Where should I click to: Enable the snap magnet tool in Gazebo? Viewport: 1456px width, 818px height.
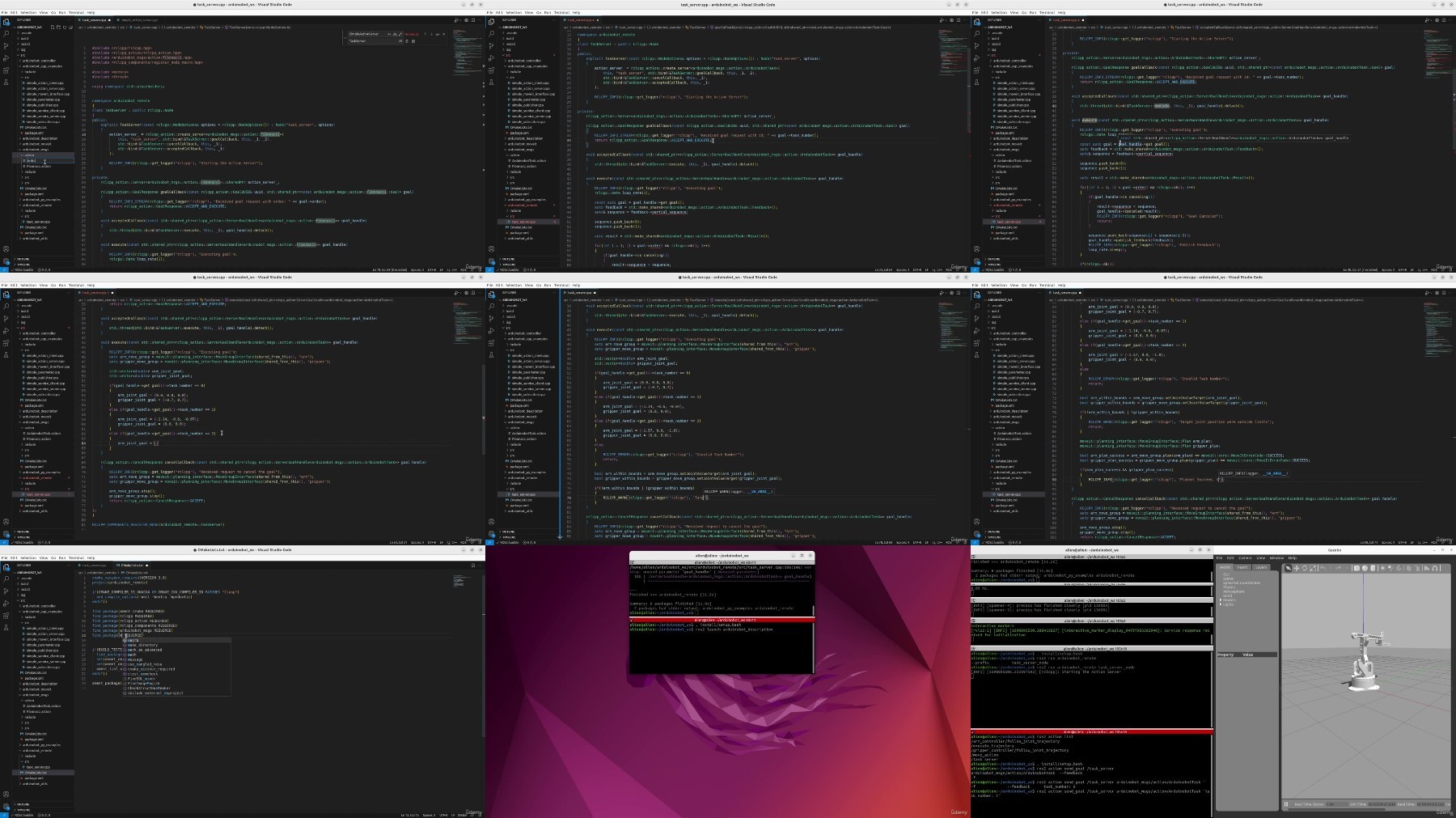click(x=1435, y=568)
